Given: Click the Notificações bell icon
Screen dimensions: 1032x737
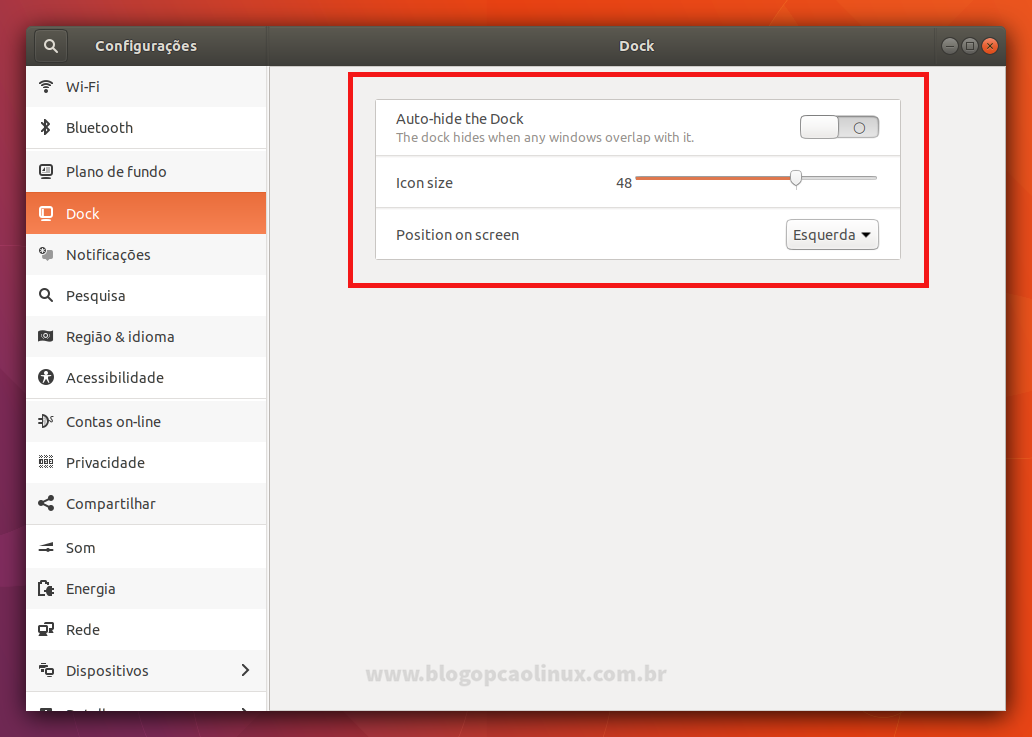Looking at the screenshot, I should (x=46, y=254).
